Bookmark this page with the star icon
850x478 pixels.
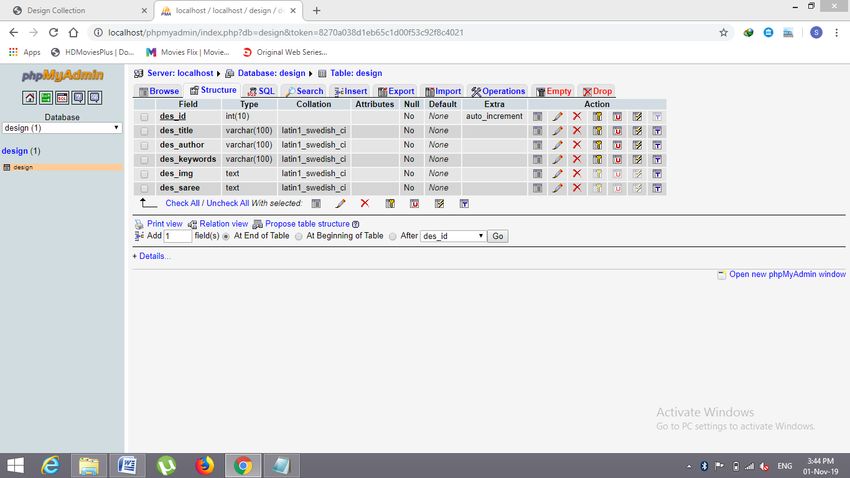pos(723,32)
